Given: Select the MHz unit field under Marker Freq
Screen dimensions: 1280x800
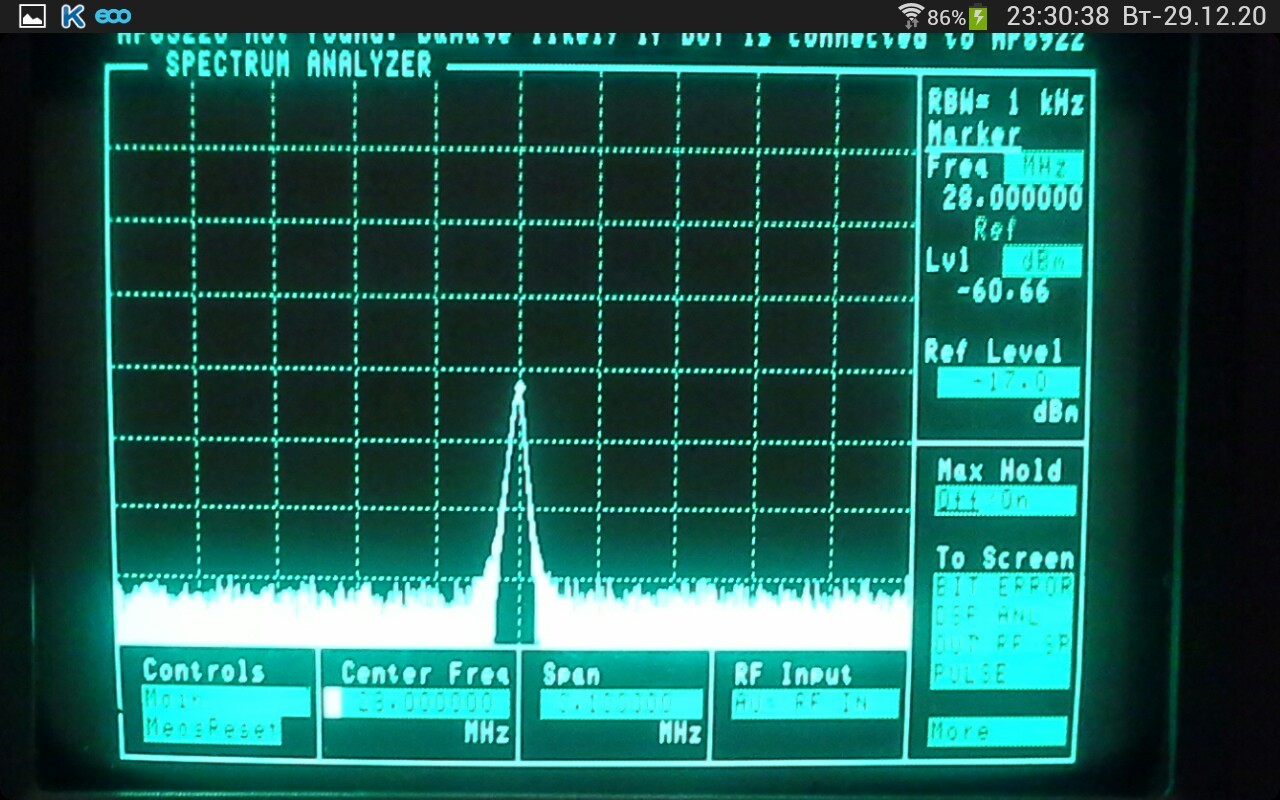Looking at the screenshot, I should coord(1042,167).
